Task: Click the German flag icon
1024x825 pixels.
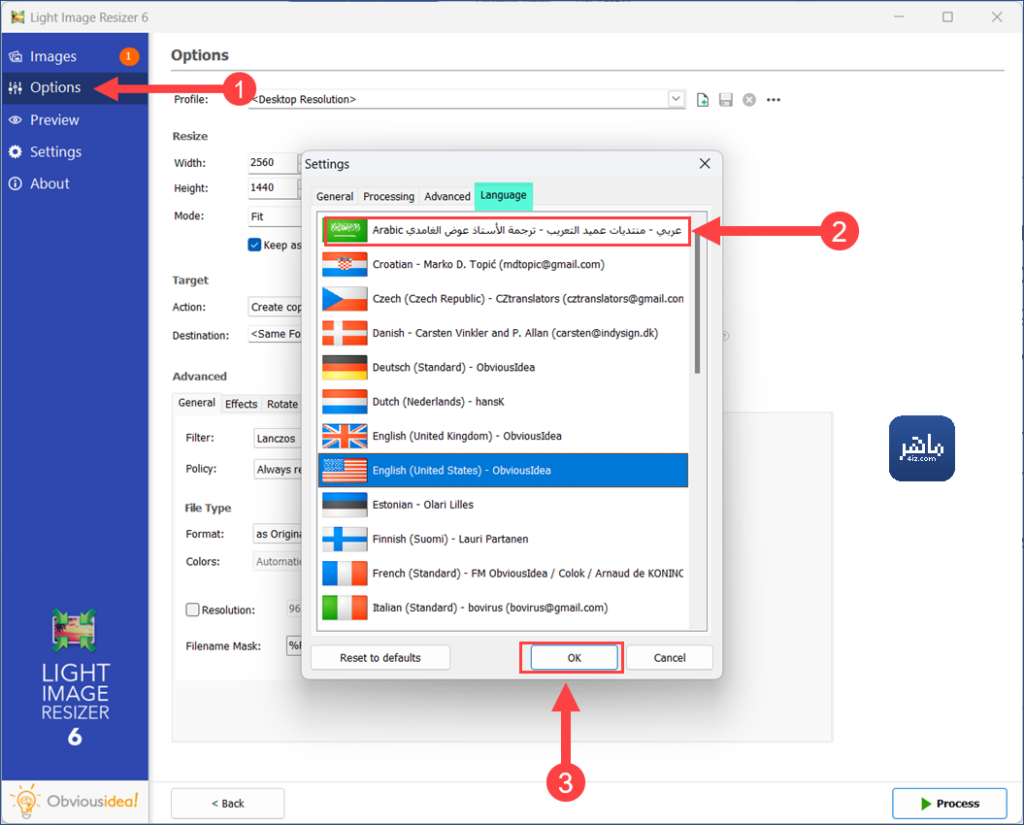Action: click(345, 367)
